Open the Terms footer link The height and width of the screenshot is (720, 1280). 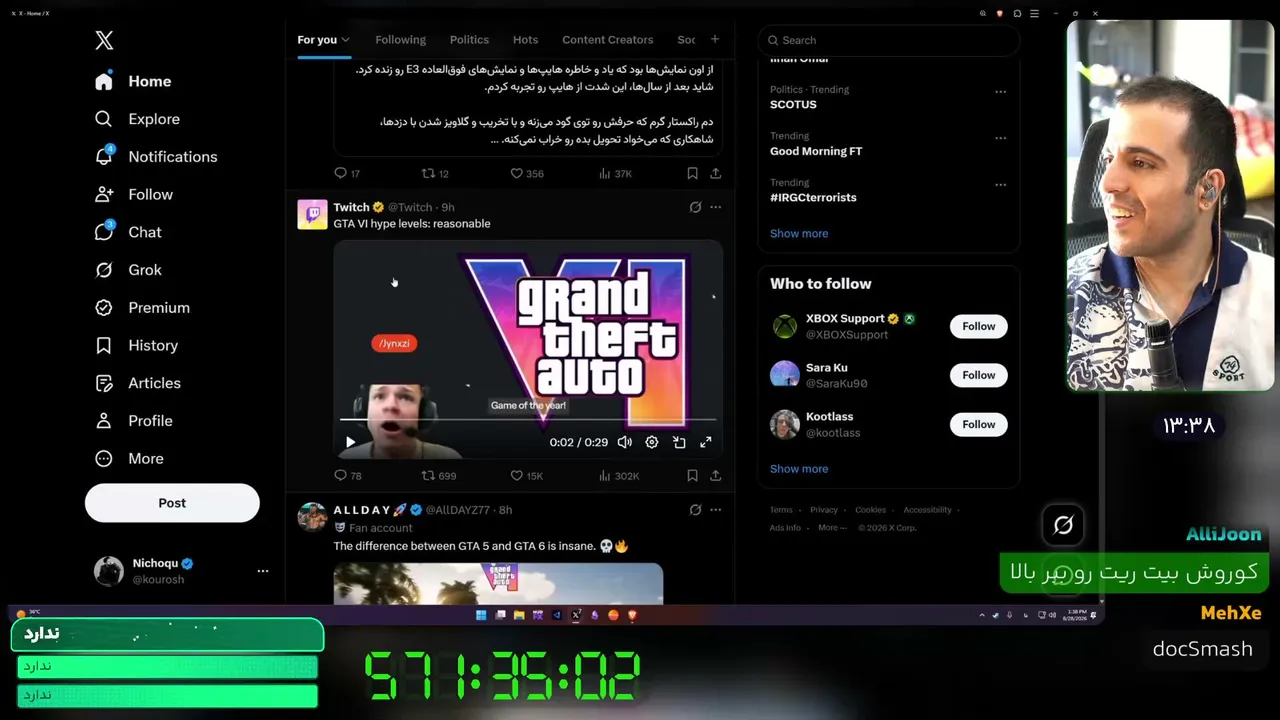pyautogui.click(x=781, y=510)
